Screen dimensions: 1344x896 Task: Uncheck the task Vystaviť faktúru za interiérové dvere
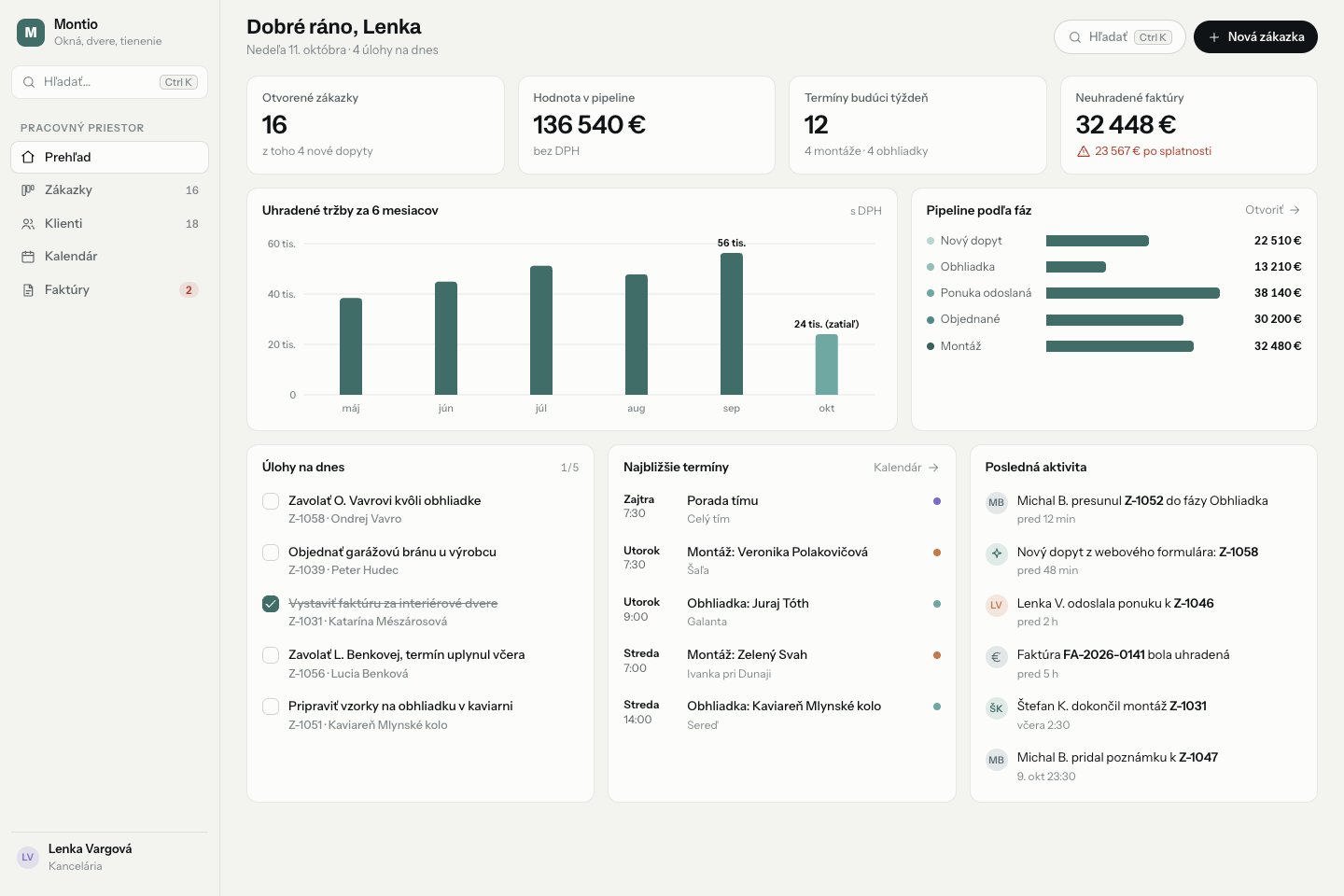tap(271, 604)
